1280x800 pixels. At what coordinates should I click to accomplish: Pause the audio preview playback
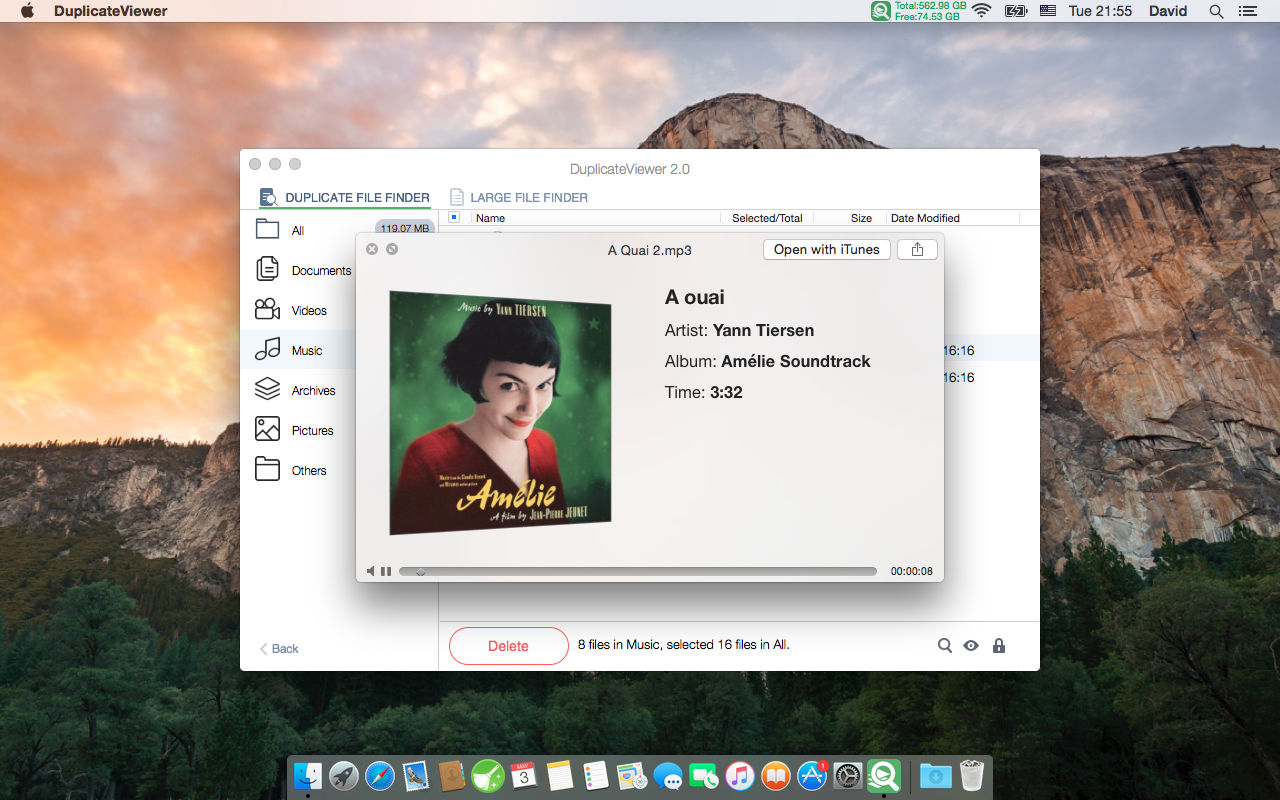(x=386, y=571)
